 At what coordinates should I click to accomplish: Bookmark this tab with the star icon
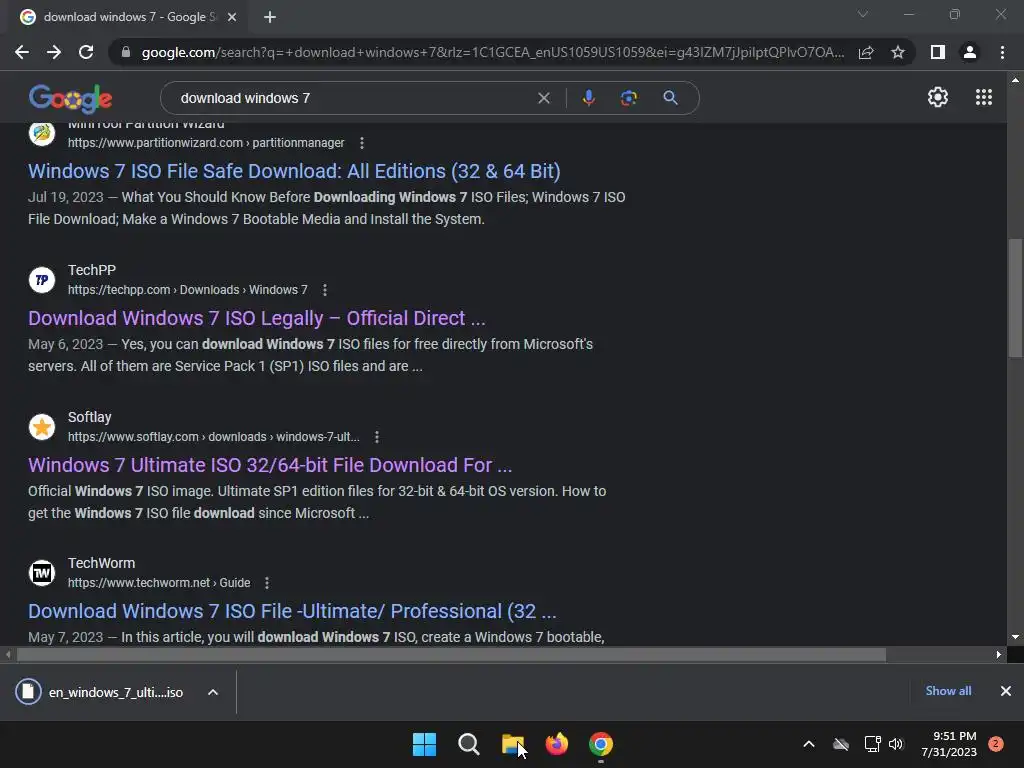[x=898, y=52]
